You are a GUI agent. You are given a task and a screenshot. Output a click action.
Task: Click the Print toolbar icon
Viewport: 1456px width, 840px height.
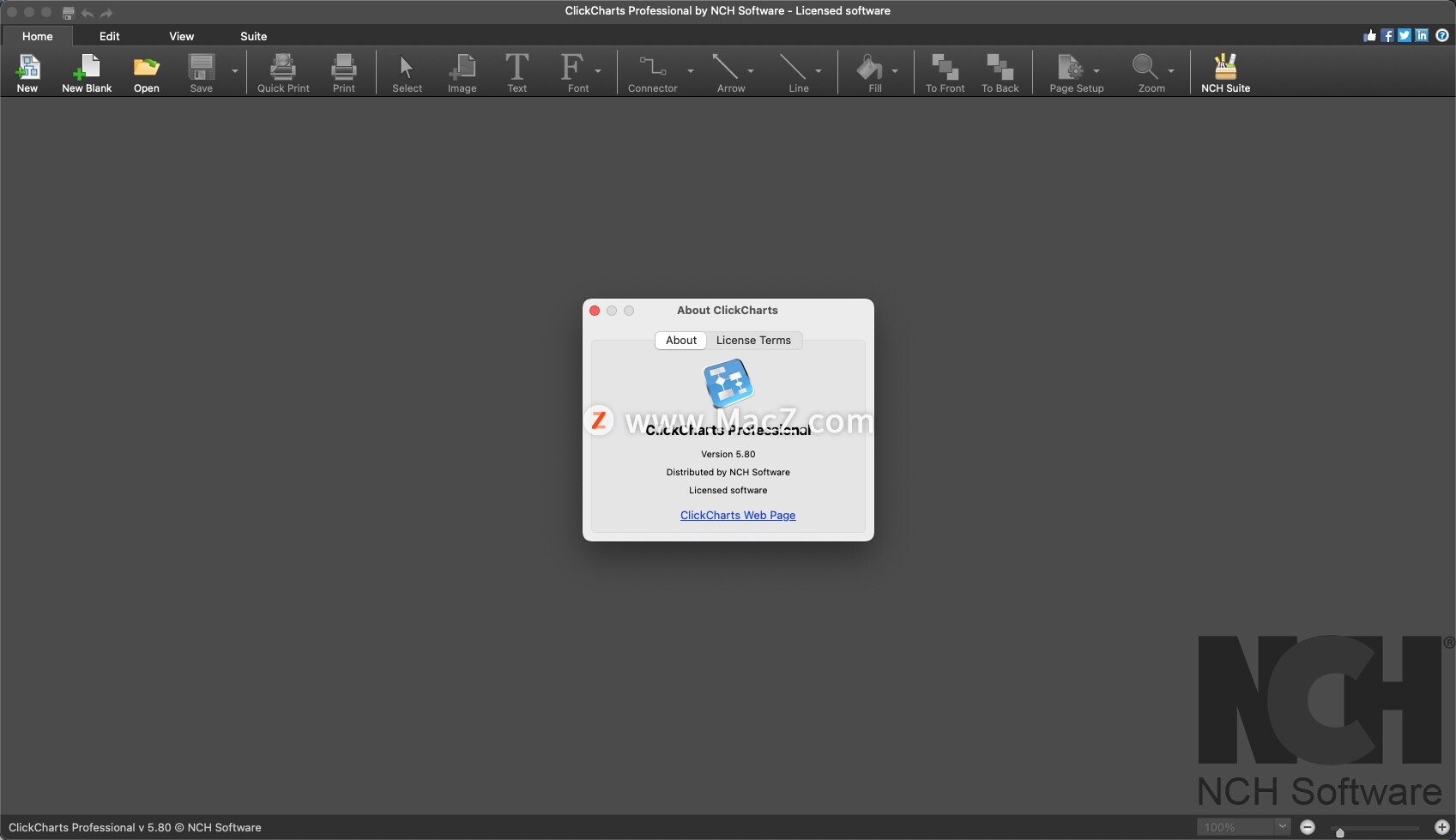344,67
